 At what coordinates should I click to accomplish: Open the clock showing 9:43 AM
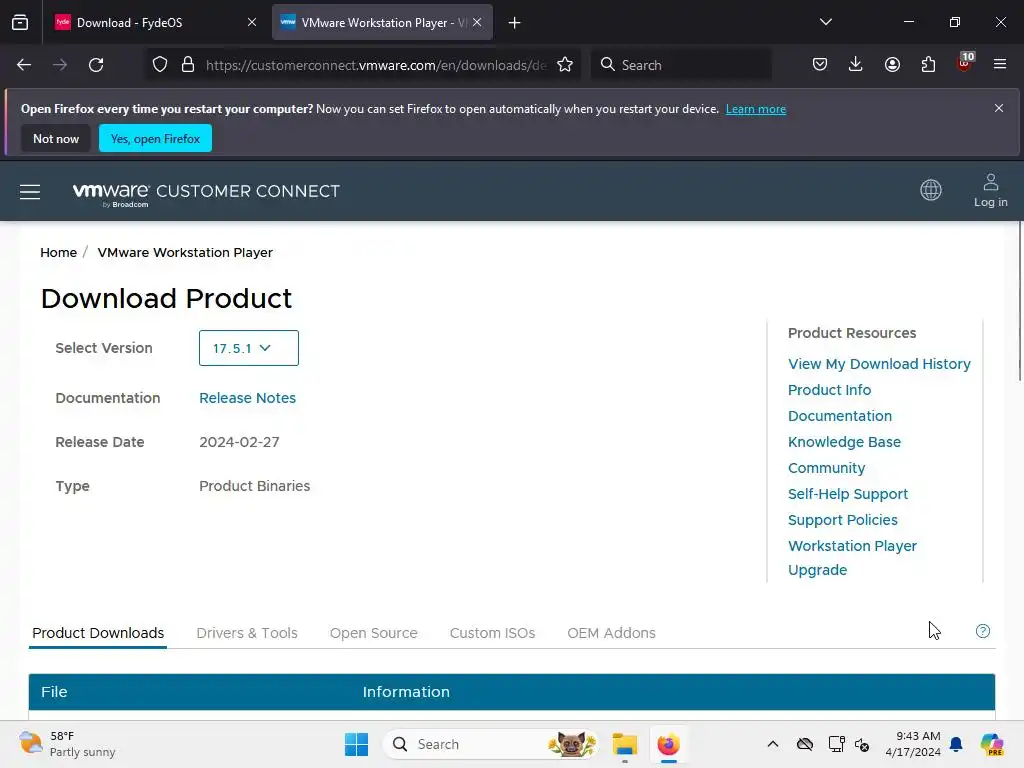click(x=913, y=744)
